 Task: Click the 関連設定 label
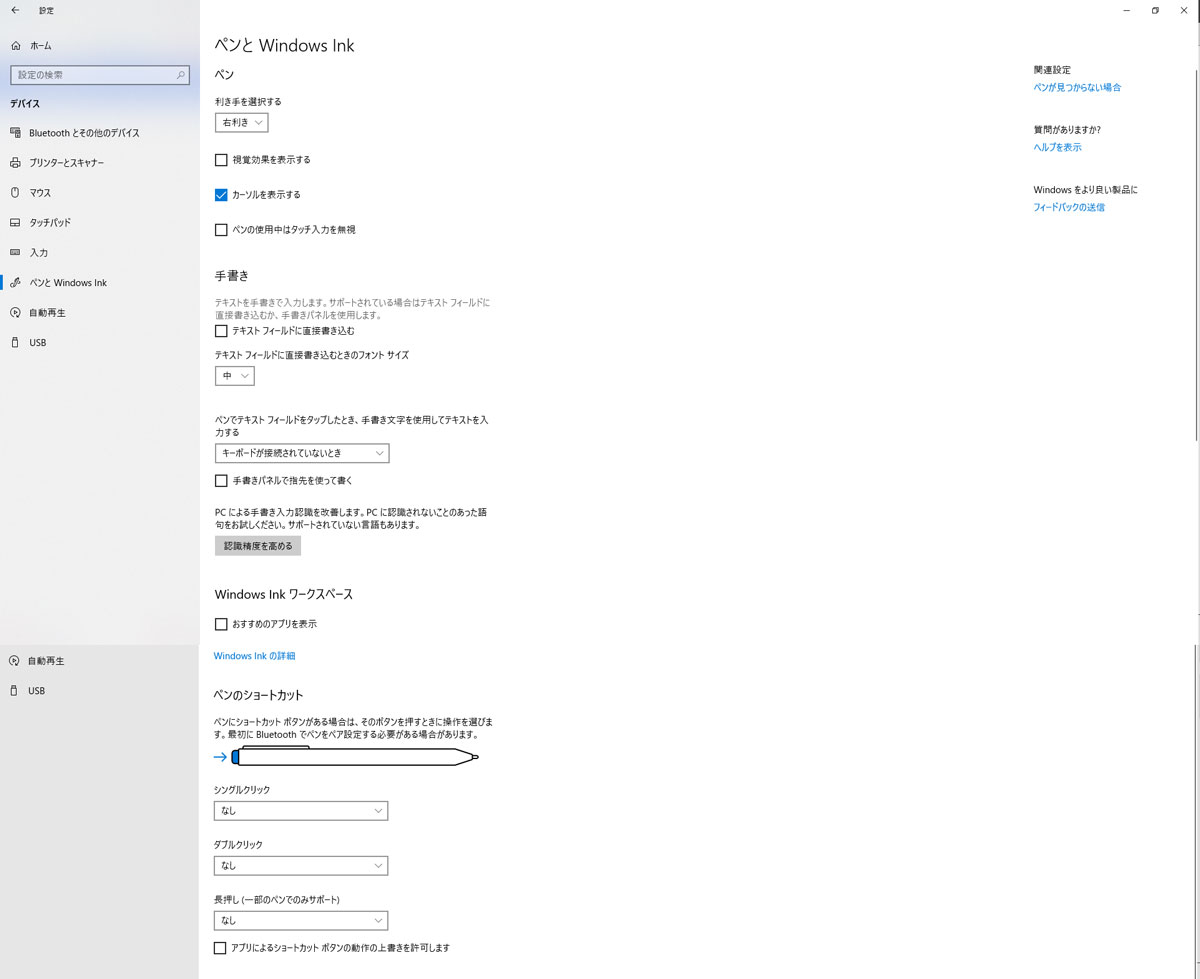[x=1052, y=70]
